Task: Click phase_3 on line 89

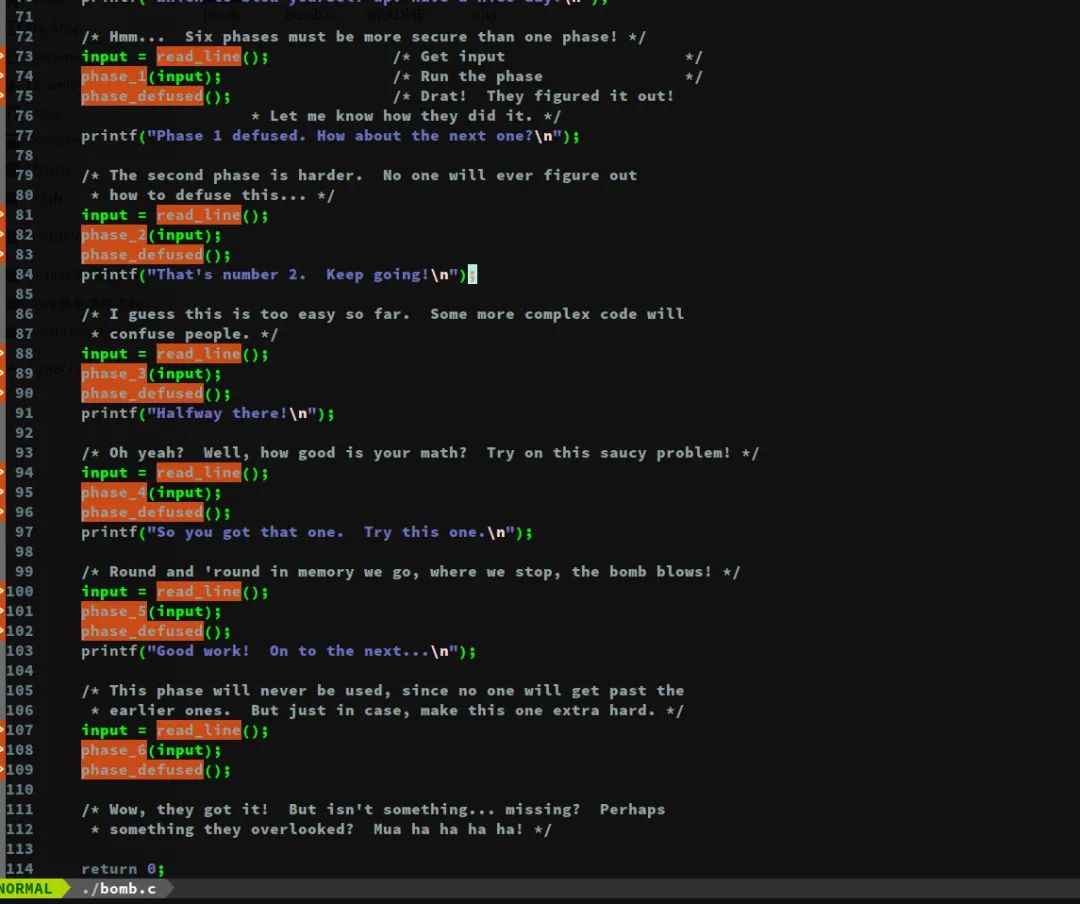Action: click(x=114, y=373)
